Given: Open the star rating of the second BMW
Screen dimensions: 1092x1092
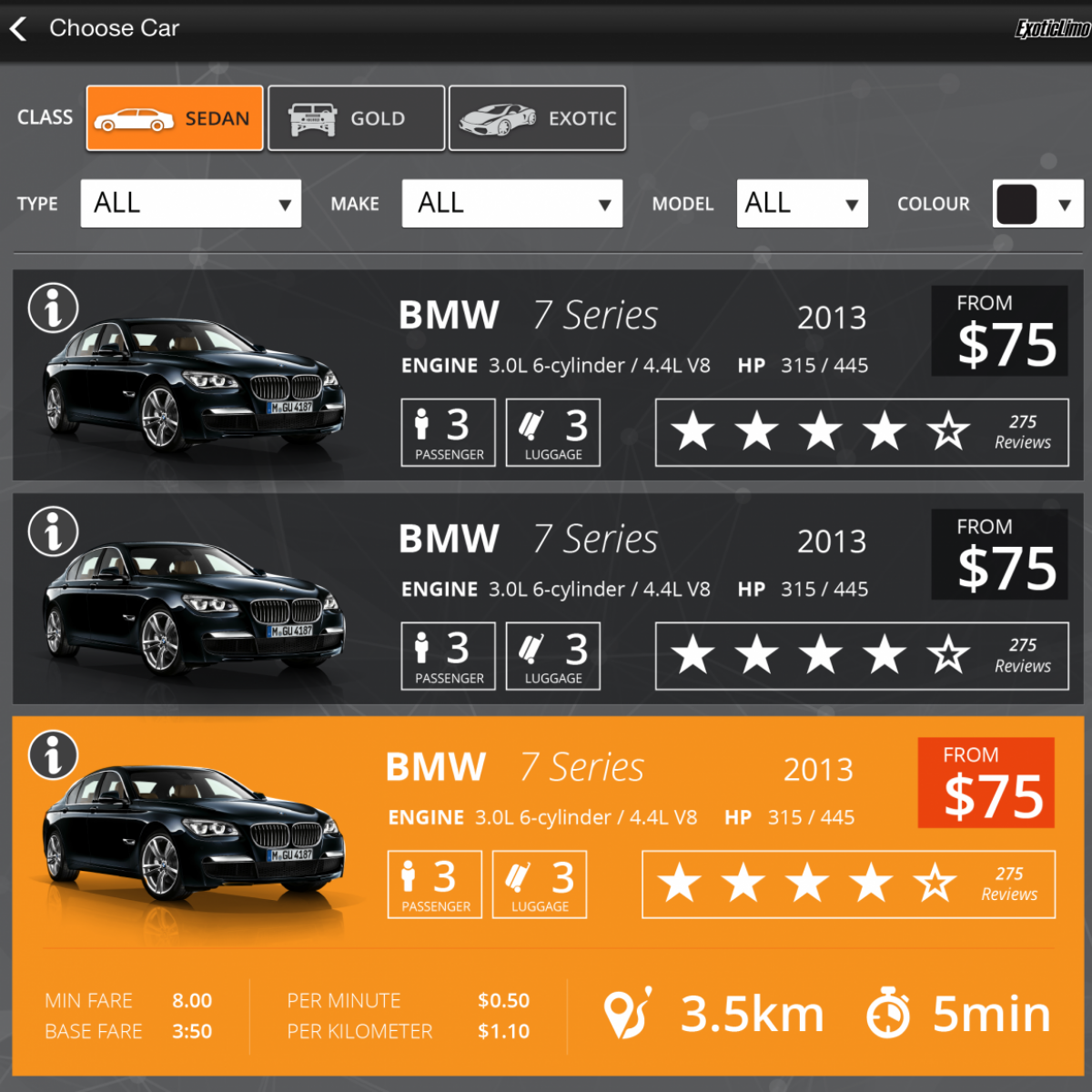Looking at the screenshot, I should pyautogui.click(x=861, y=656).
